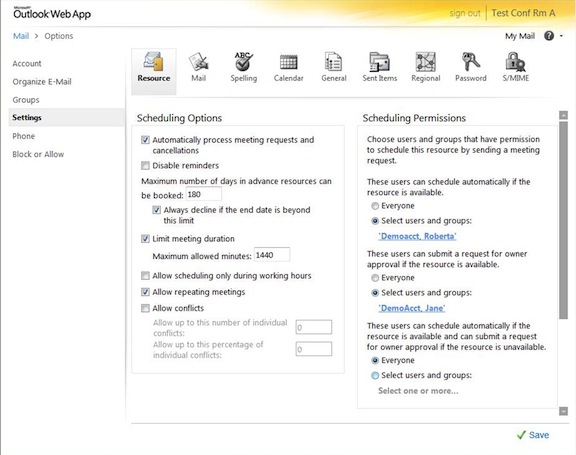576x455 pixels.
Task: Click the maximum days in advance field
Action: pos(204,194)
